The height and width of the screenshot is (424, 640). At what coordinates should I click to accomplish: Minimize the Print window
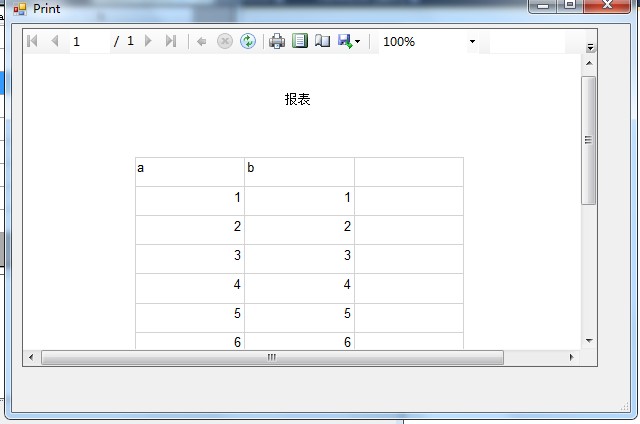pyautogui.click(x=543, y=5)
